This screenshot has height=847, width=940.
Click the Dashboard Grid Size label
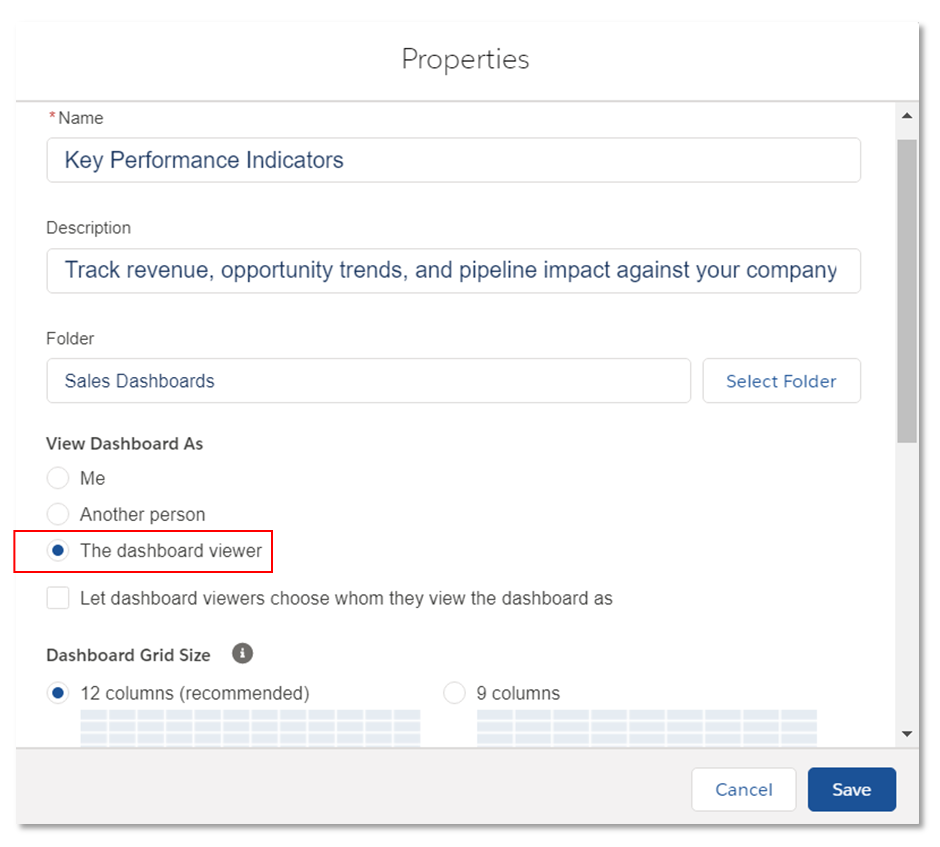click(x=128, y=655)
